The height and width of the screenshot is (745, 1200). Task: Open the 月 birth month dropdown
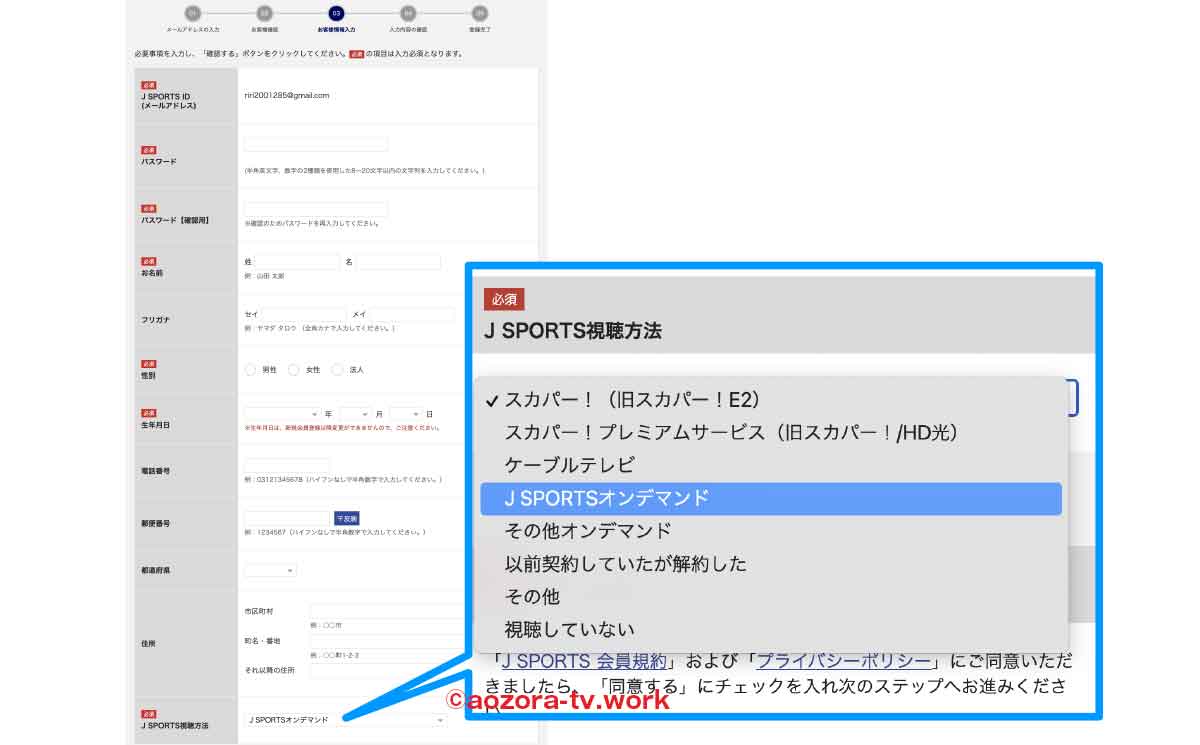pos(357,413)
